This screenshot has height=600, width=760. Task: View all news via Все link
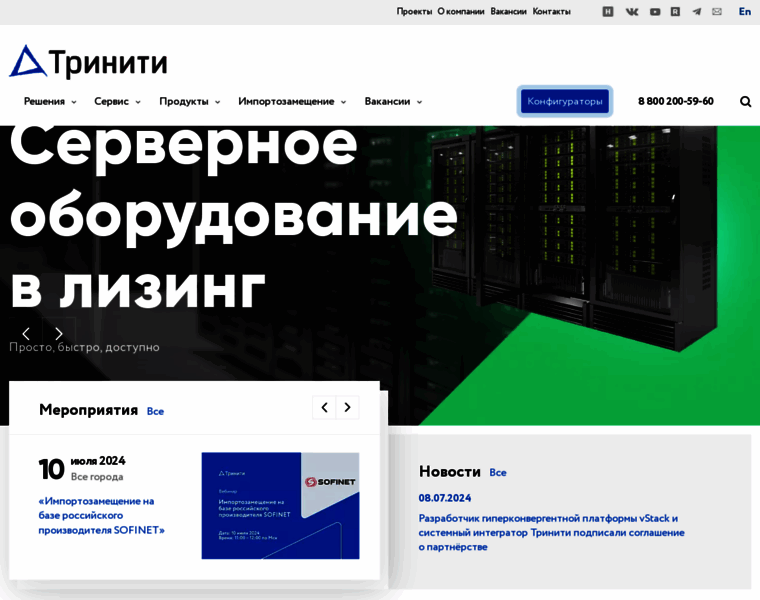point(498,473)
